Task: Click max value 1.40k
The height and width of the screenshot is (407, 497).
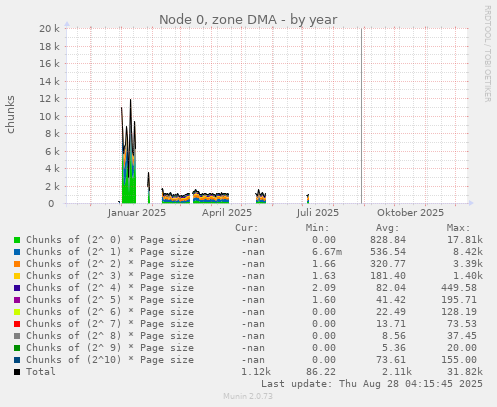Action: click(468, 276)
